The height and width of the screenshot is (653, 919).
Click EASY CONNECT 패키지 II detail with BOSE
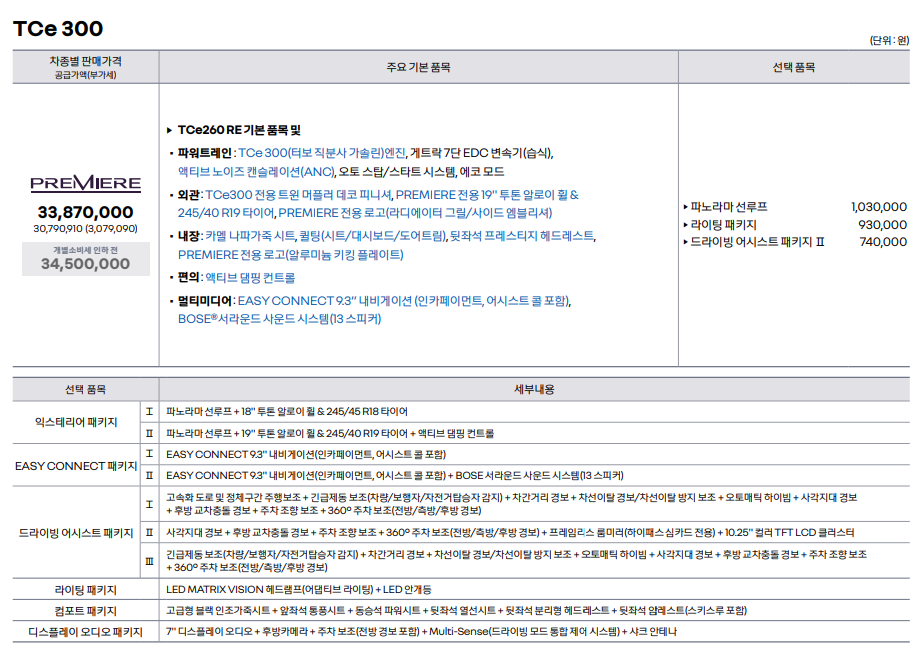394,475
